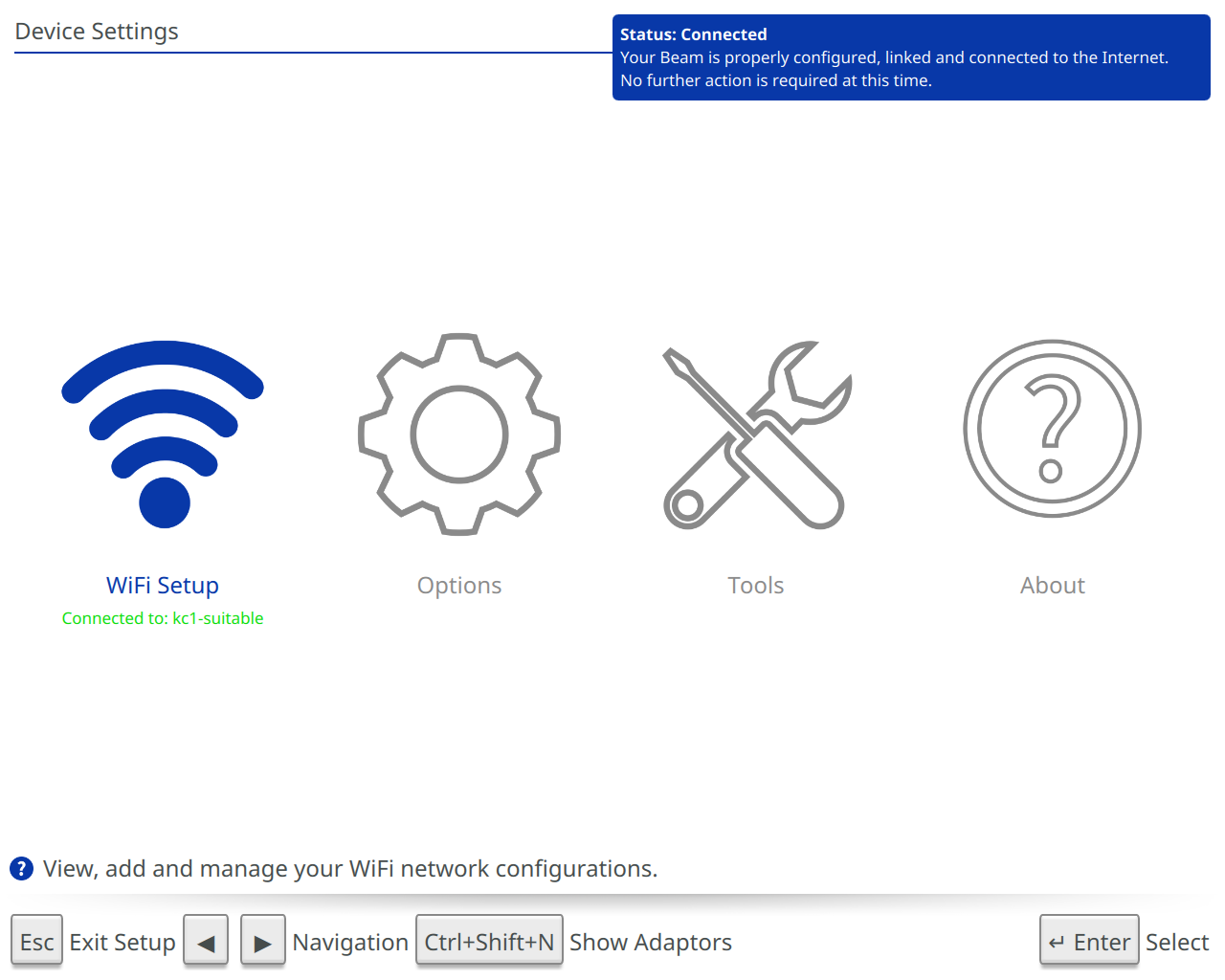Screen dimensions: 1225x980
Task: Click the Device Settings heading
Action: click(x=97, y=32)
